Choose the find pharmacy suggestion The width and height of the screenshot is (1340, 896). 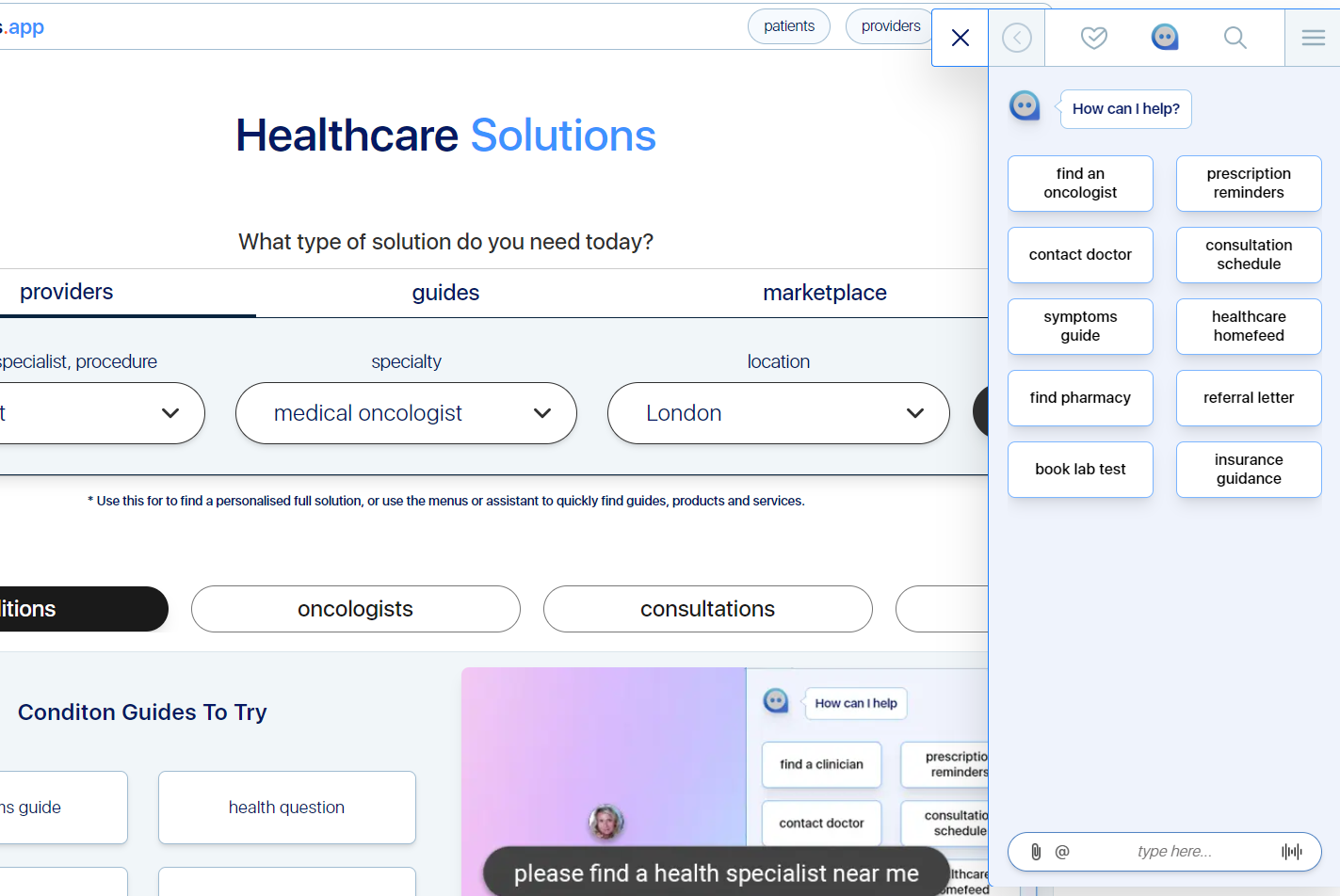[x=1080, y=398]
